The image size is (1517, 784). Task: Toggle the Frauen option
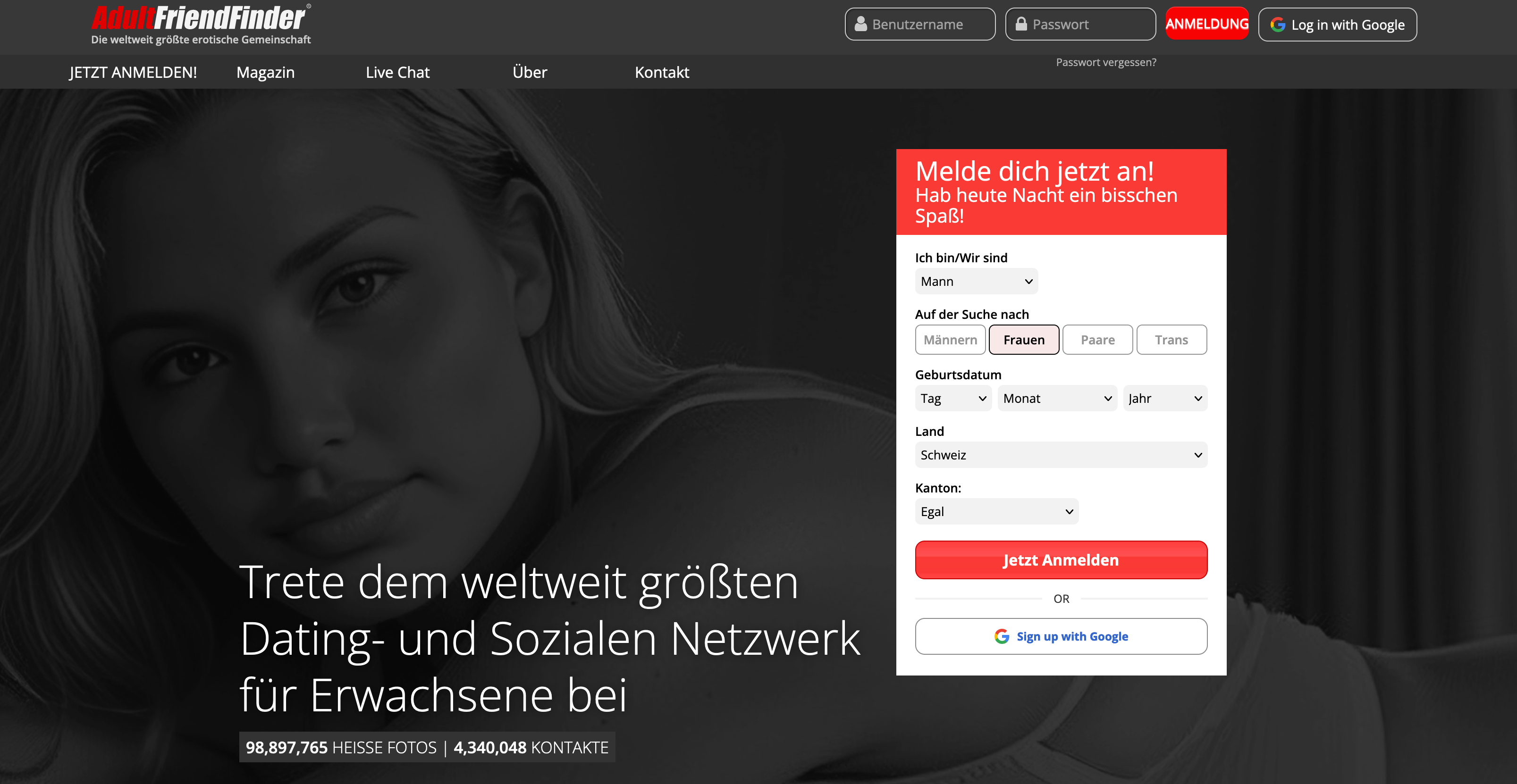click(x=1023, y=340)
